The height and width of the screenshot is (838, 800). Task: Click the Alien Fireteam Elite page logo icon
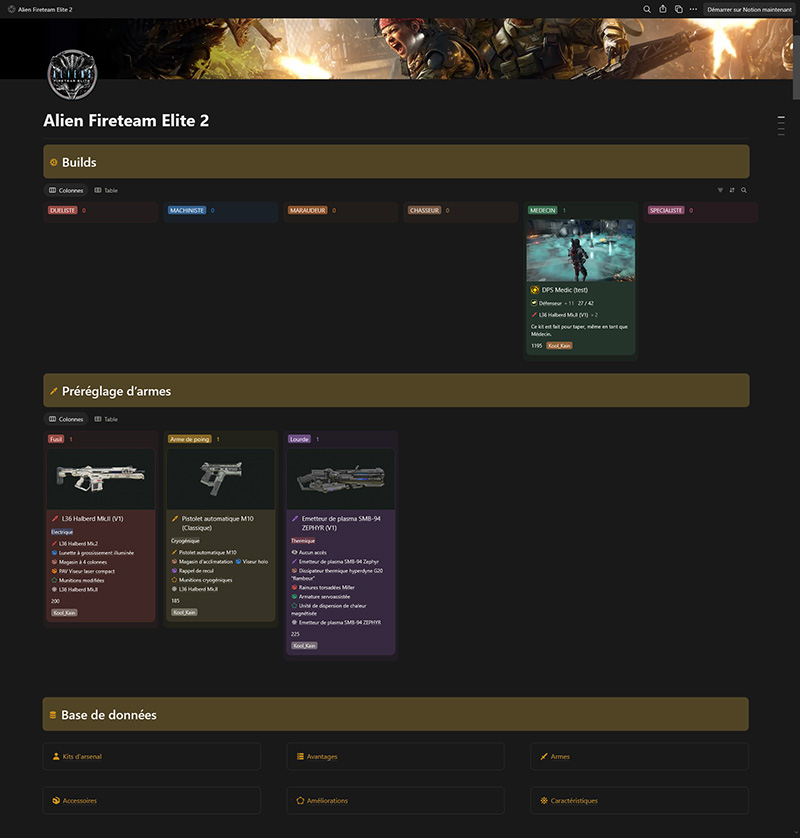tap(72, 75)
